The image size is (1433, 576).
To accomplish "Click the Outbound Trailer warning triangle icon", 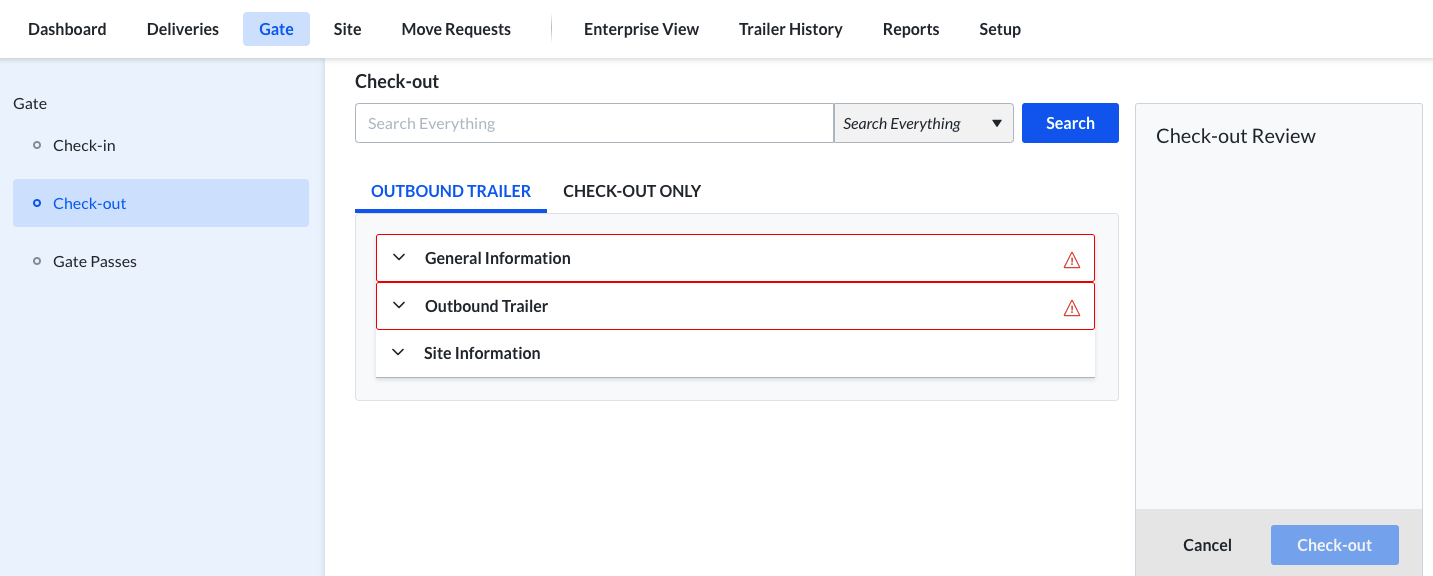I will point(1072,308).
